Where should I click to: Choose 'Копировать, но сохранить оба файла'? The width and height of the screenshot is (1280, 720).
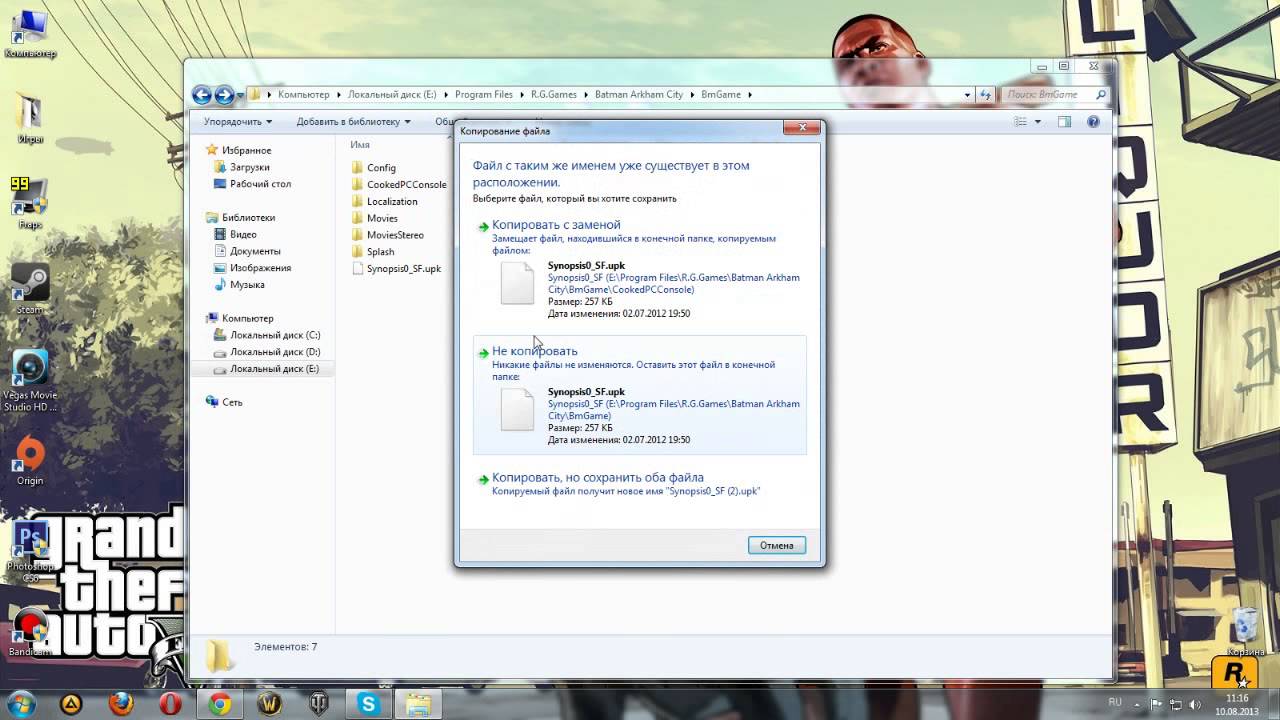(598, 477)
